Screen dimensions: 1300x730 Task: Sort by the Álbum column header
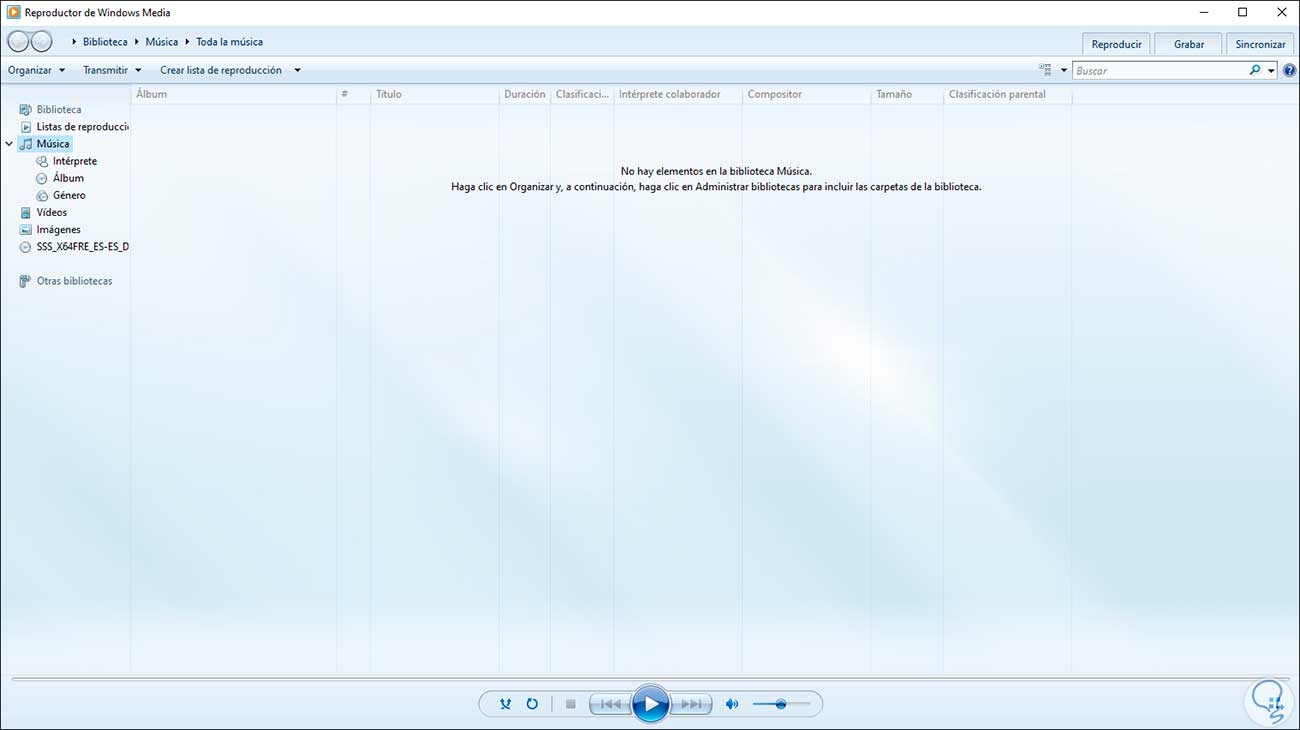click(x=234, y=94)
